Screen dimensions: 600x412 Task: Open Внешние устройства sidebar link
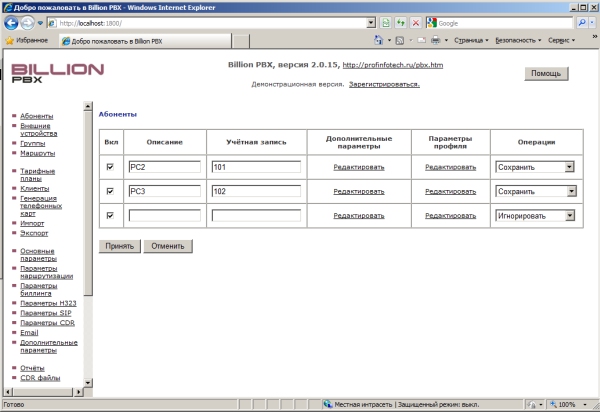click(x=39, y=130)
